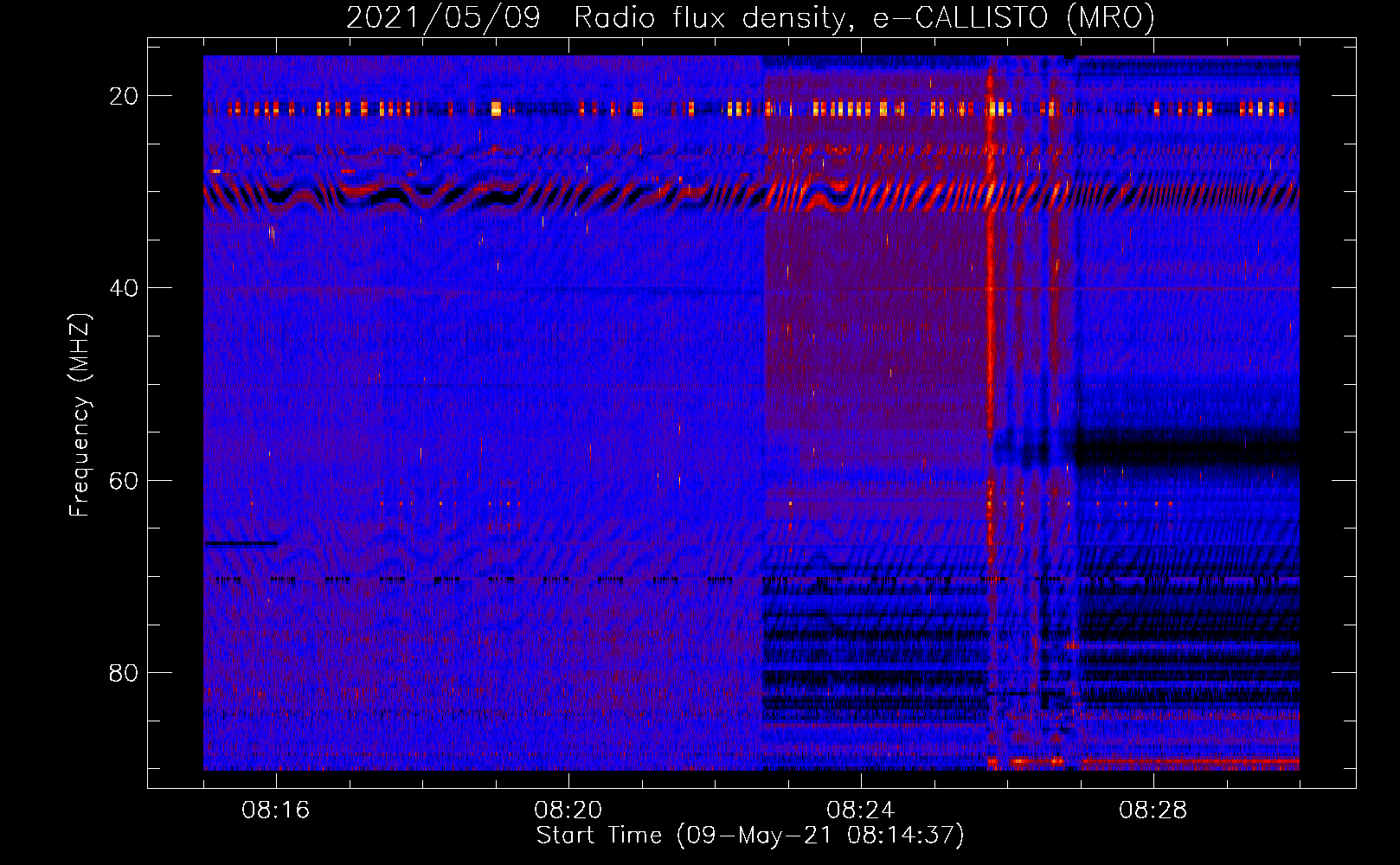
Task: Click the 'Start Time (09-May-21 08:14:37)' label
Action: tap(750, 836)
